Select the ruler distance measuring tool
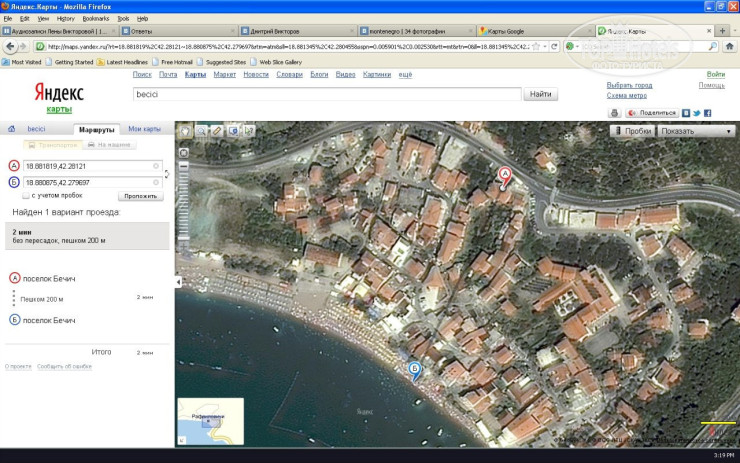This screenshot has width=740, height=463. (x=217, y=130)
